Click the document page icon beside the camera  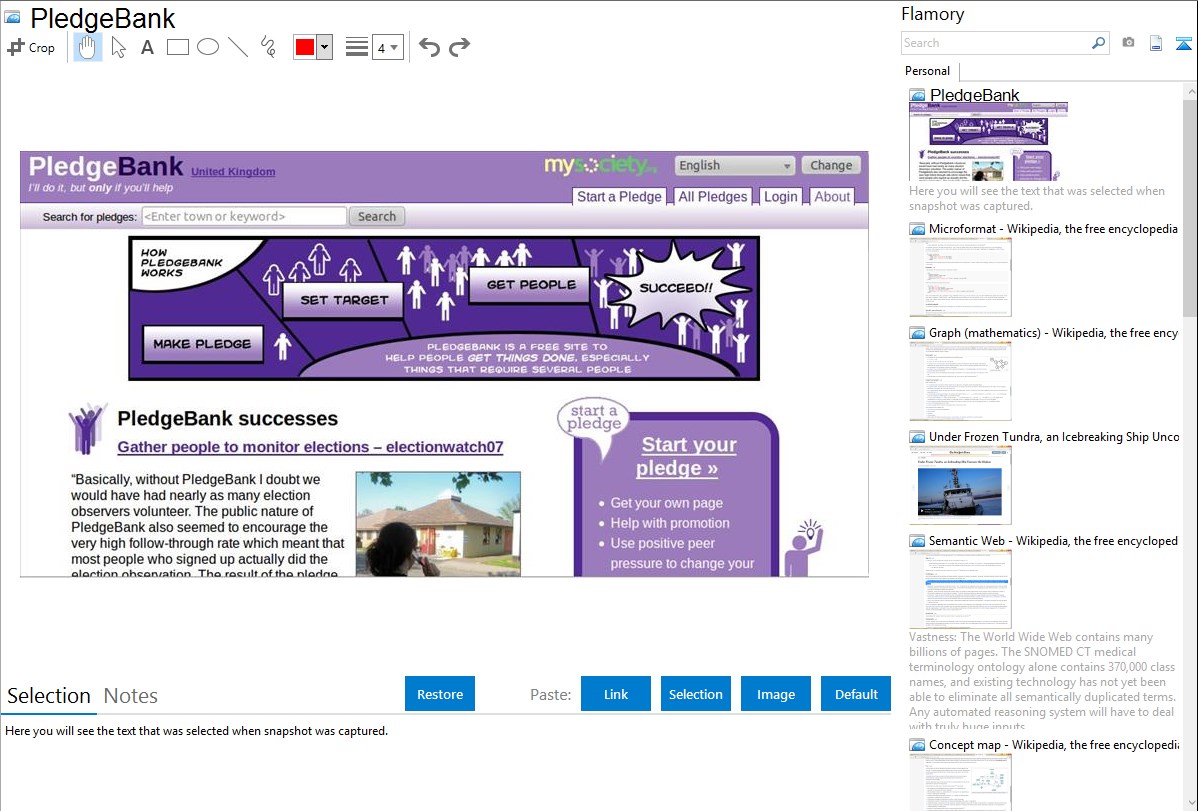(1156, 43)
